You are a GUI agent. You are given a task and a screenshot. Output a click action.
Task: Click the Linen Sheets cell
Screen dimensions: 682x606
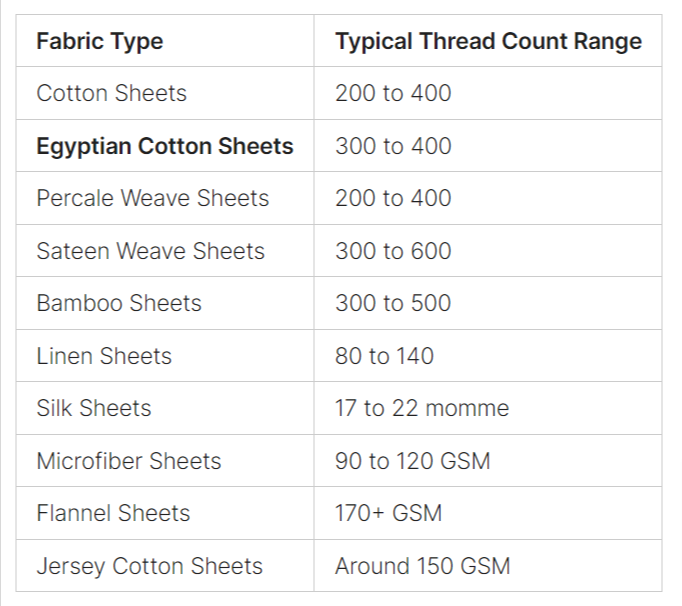pos(104,356)
